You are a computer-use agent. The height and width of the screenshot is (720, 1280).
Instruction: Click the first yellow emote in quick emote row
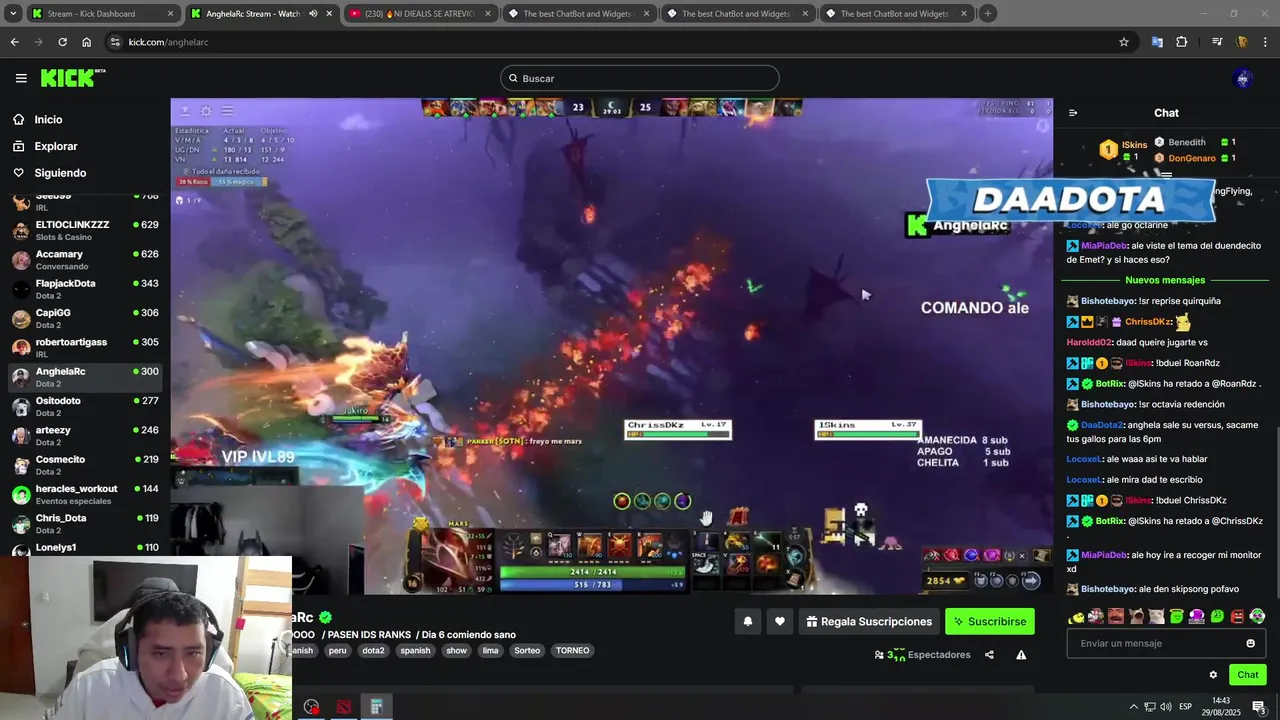(1076, 616)
